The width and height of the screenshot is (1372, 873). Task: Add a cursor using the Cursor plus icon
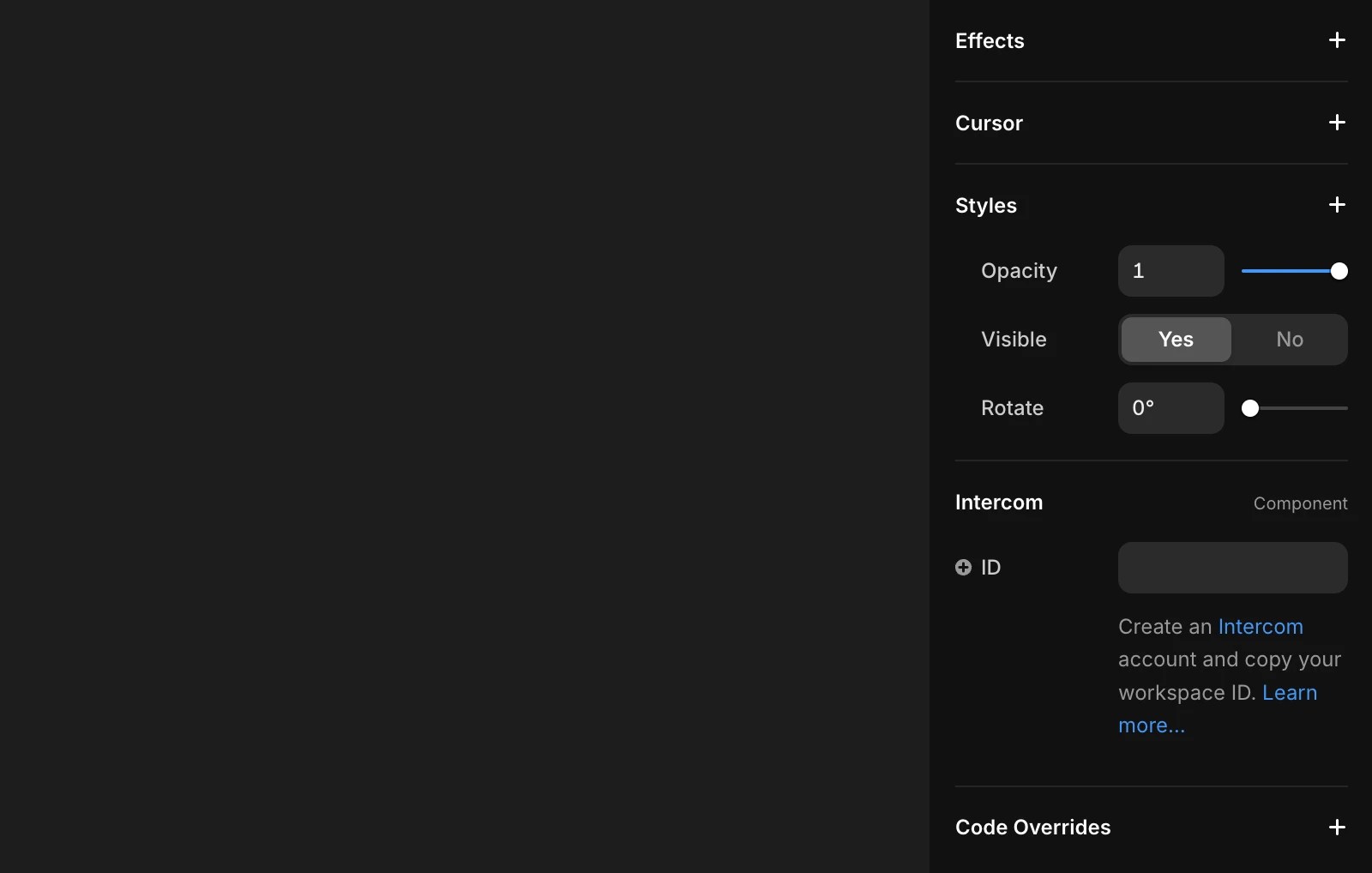[1337, 123]
